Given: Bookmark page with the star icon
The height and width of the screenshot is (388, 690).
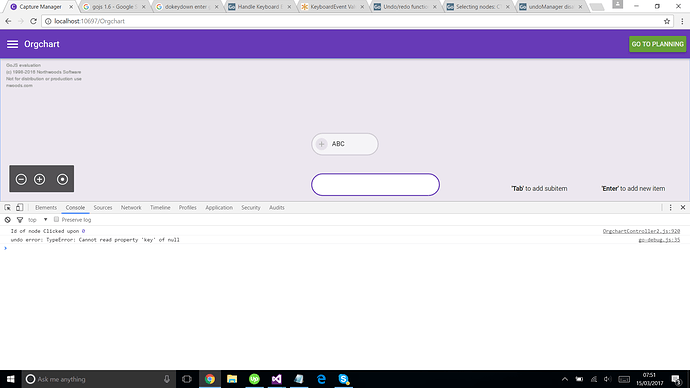Looking at the screenshot, I should click(x=667, y=21).
